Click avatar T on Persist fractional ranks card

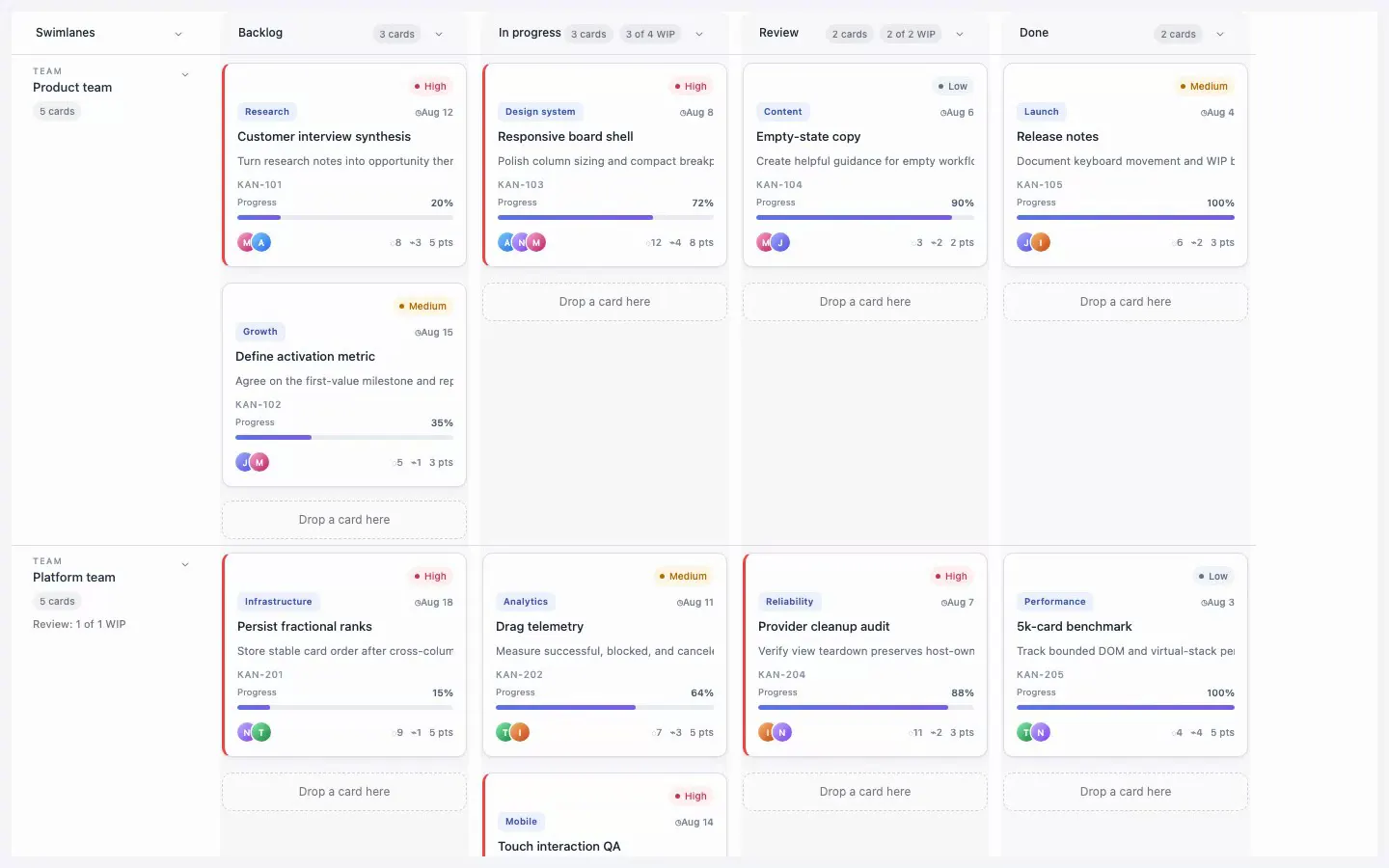(261, 733)
